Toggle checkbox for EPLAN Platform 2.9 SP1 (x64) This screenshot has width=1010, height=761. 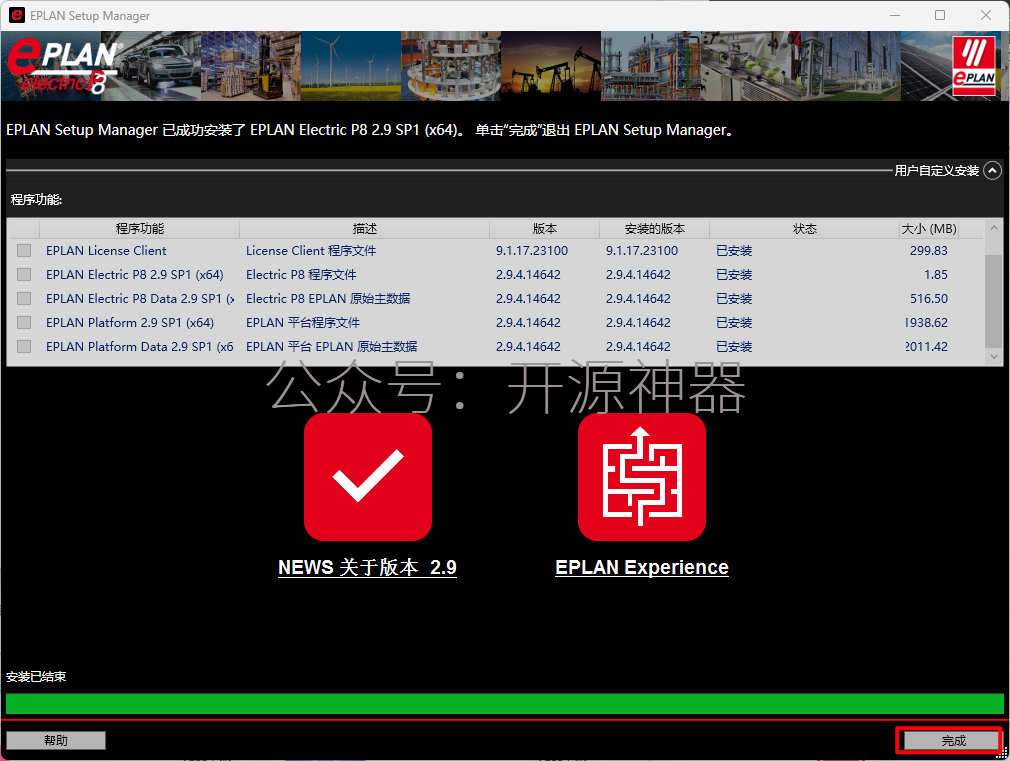point(24,322)
